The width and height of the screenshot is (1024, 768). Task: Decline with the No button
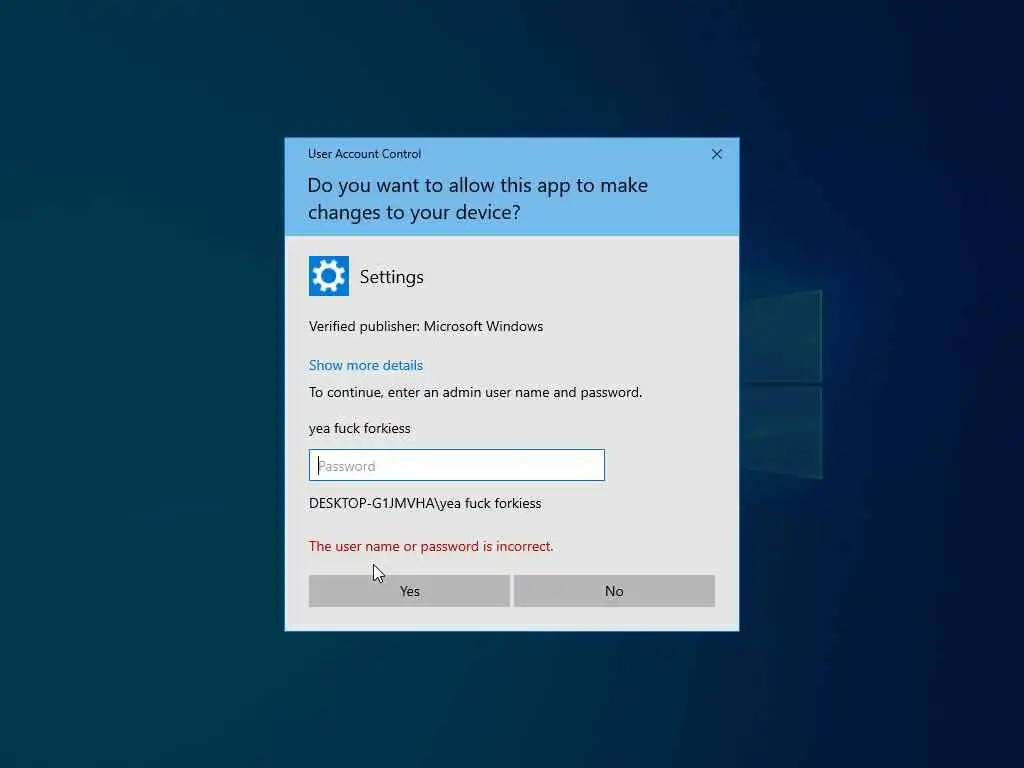pos(614,591)
